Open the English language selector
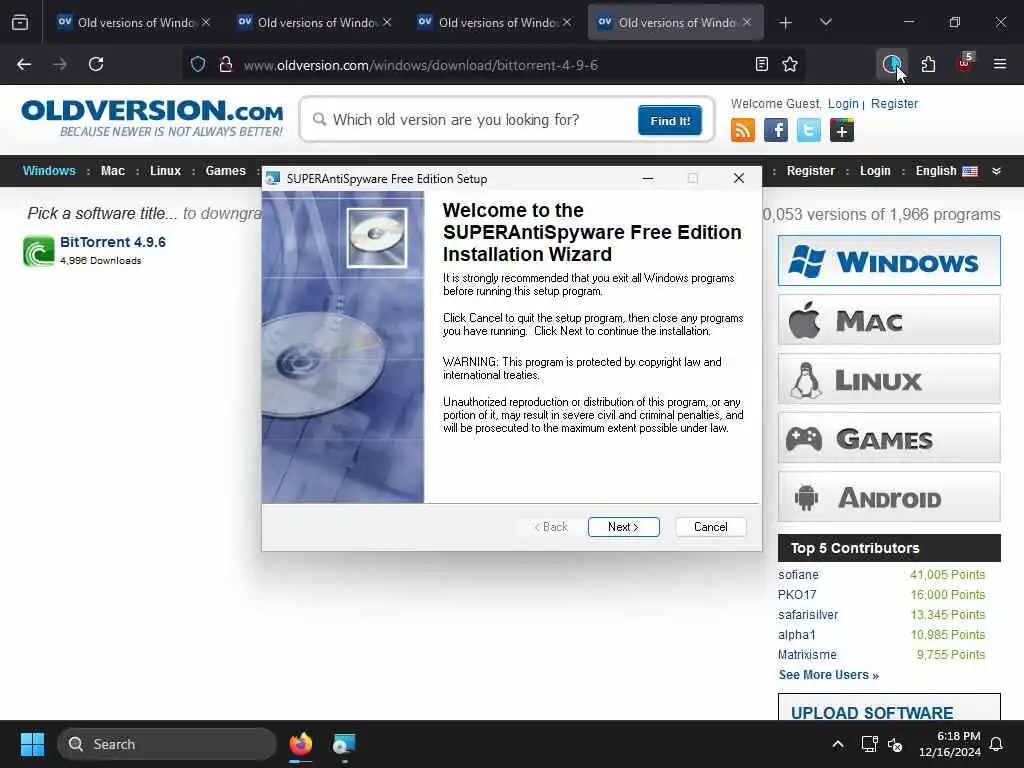This screenshot has height=768, width=1024. pyautogui.click(x=946, y=170)
